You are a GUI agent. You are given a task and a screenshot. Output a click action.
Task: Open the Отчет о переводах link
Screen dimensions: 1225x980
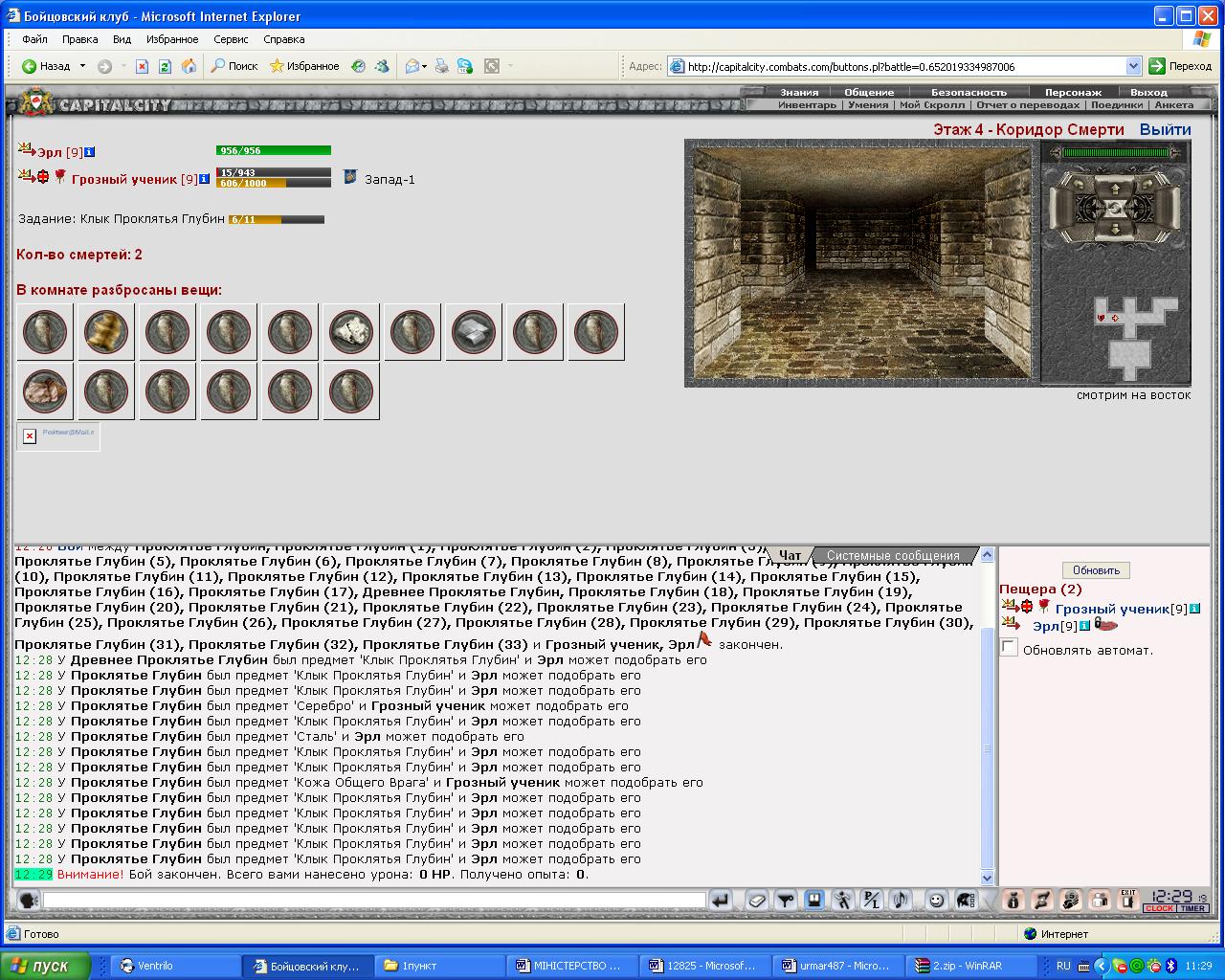(x=1028, y=105)
